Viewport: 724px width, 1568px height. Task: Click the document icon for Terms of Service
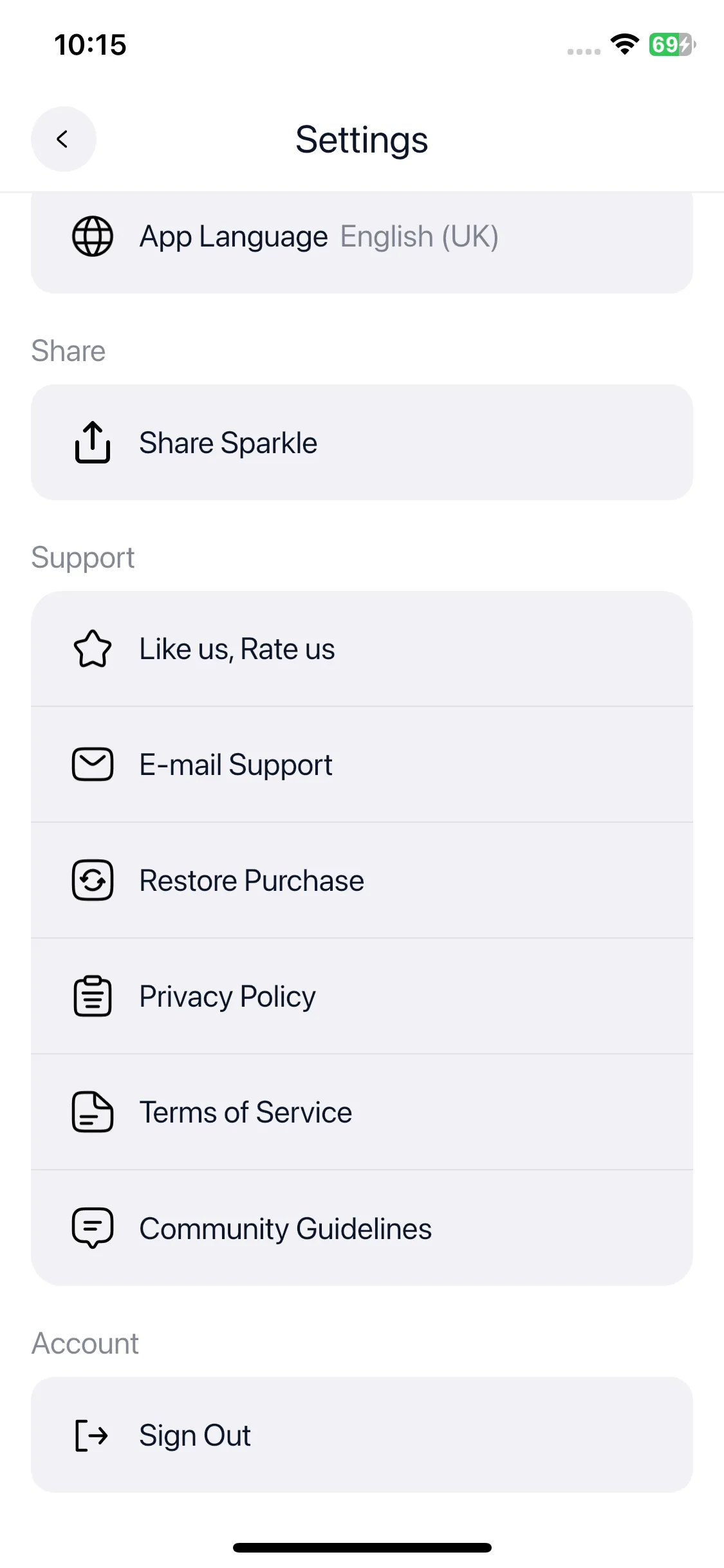point(93,1112)
